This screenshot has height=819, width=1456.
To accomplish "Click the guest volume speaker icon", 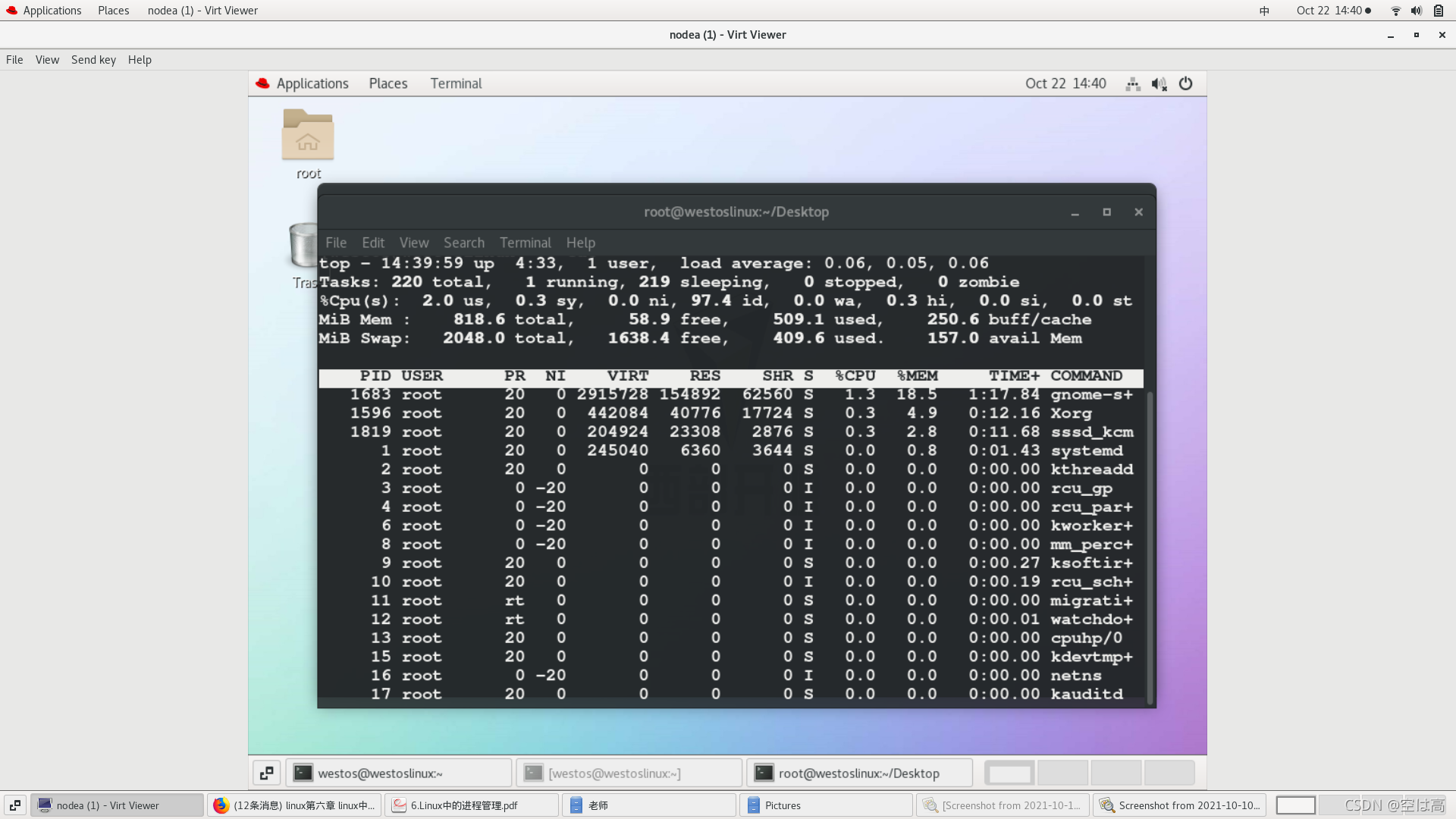I will 1159,84.
